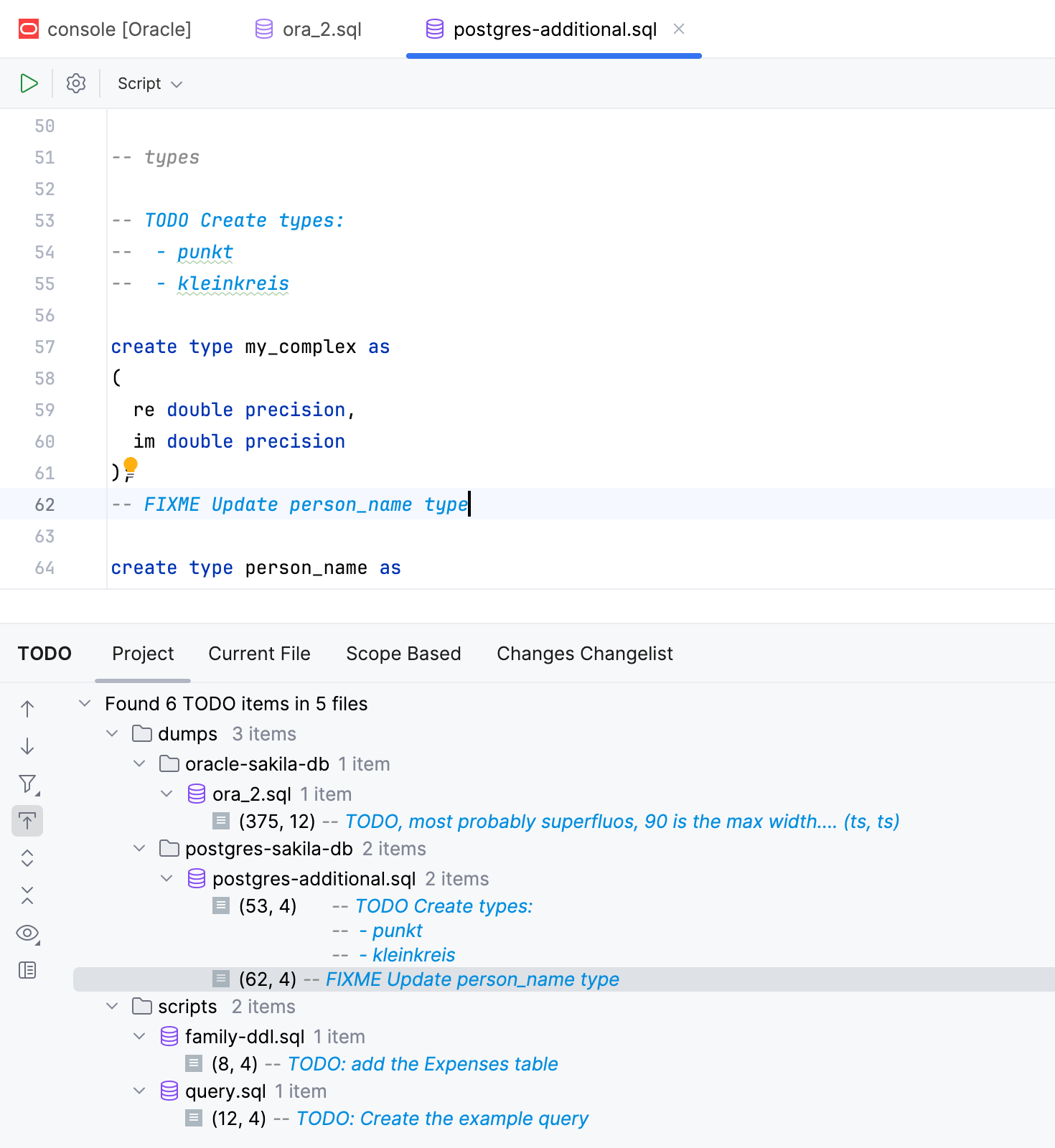Switch to the ora_2.sql editor tab
Screen dimensions: 1055x1148
point(309,29)
